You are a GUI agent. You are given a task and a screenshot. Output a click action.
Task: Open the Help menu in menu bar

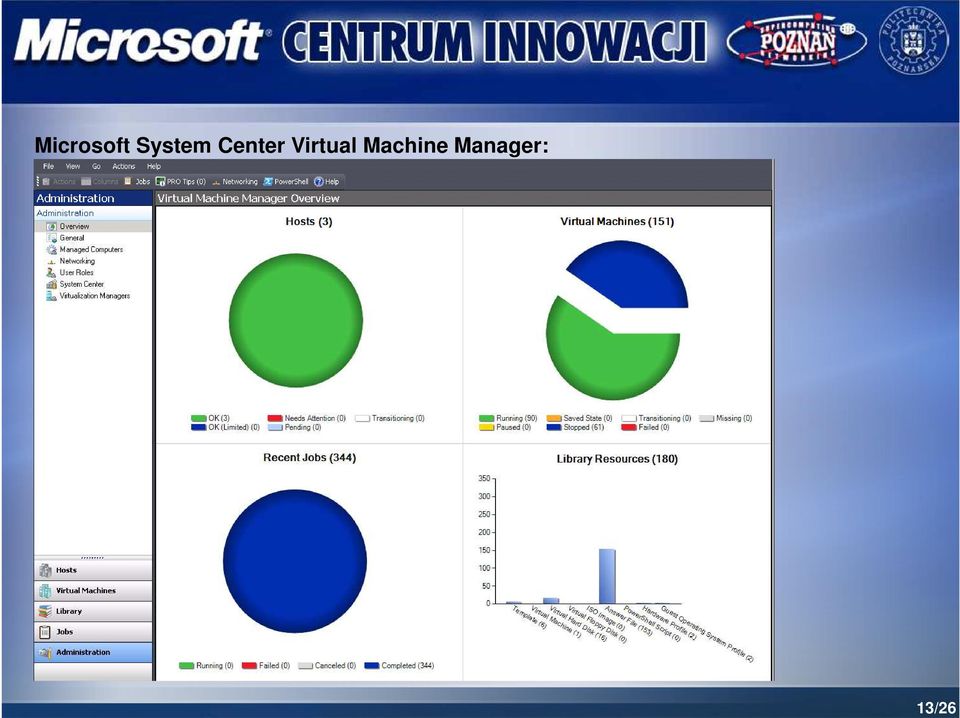154,166
